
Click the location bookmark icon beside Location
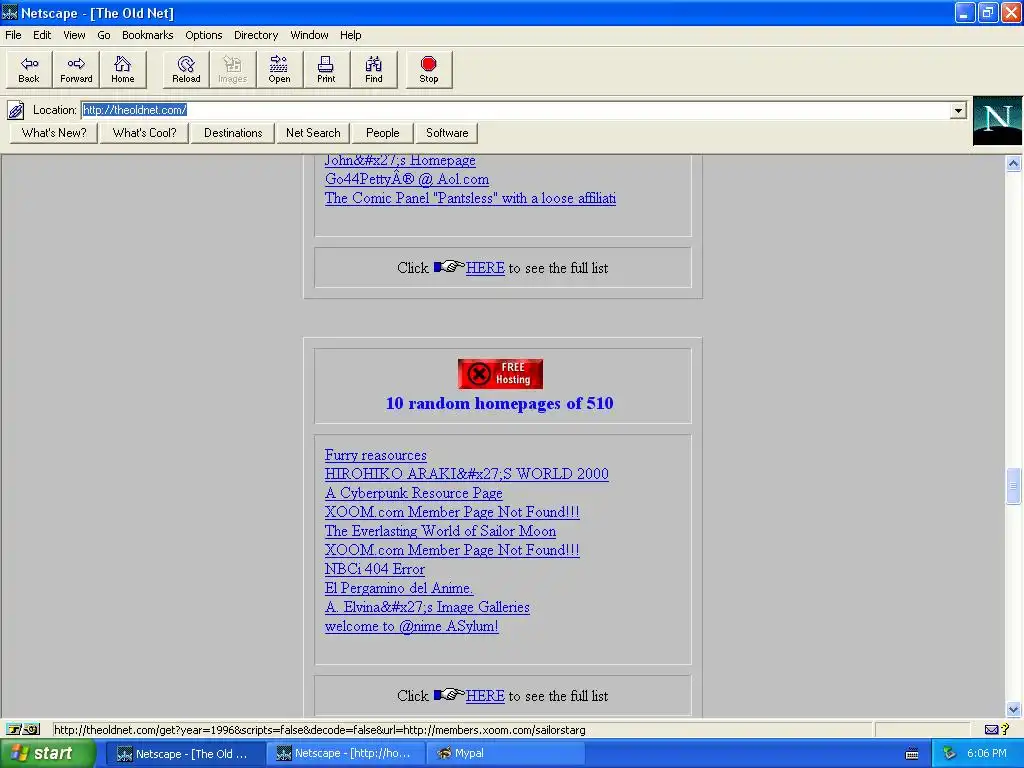click(x=16, y=110)
